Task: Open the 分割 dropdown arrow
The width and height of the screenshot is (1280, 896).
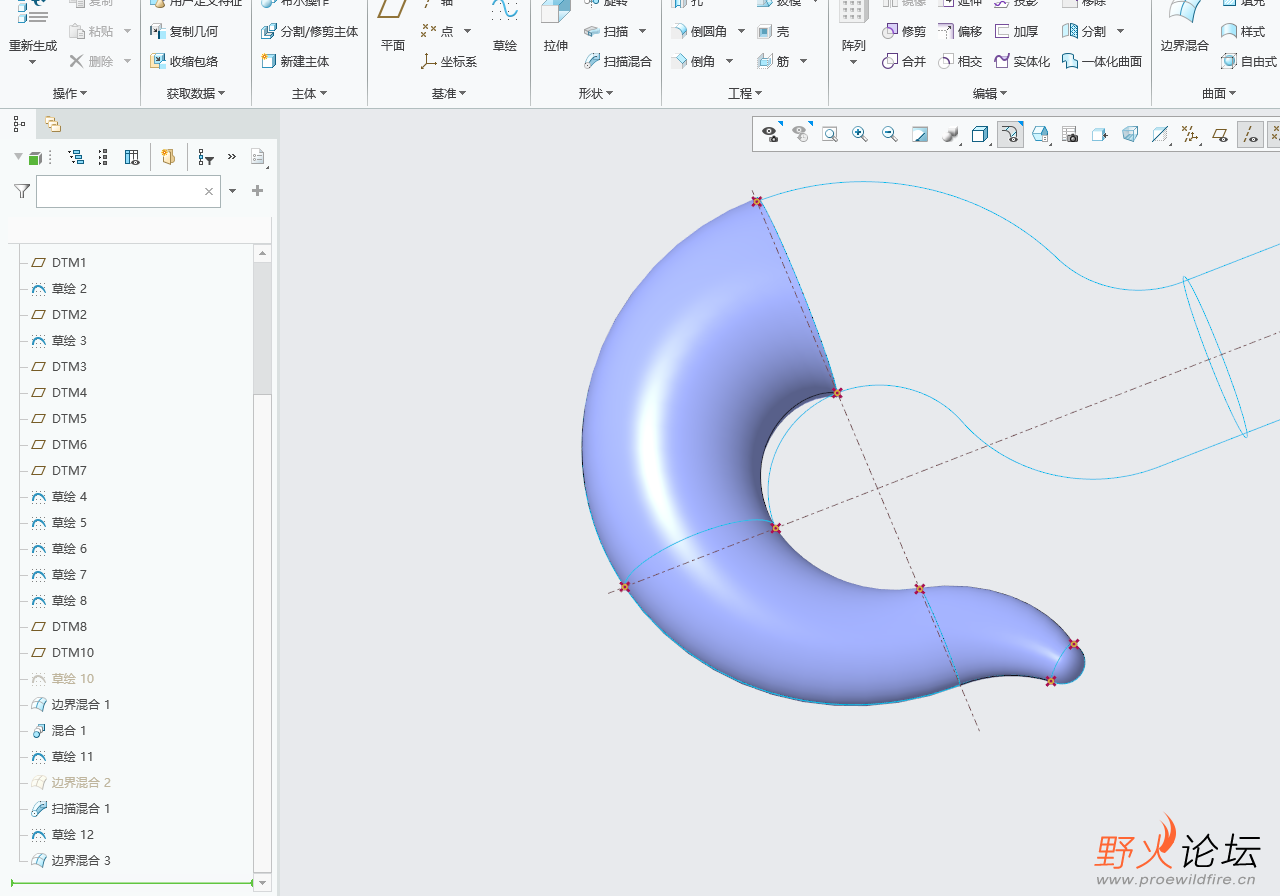Action: click(1120, 31)
